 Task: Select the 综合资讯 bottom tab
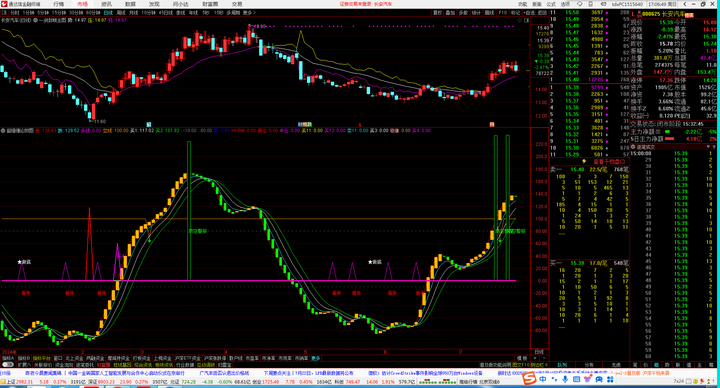[142, 365]
